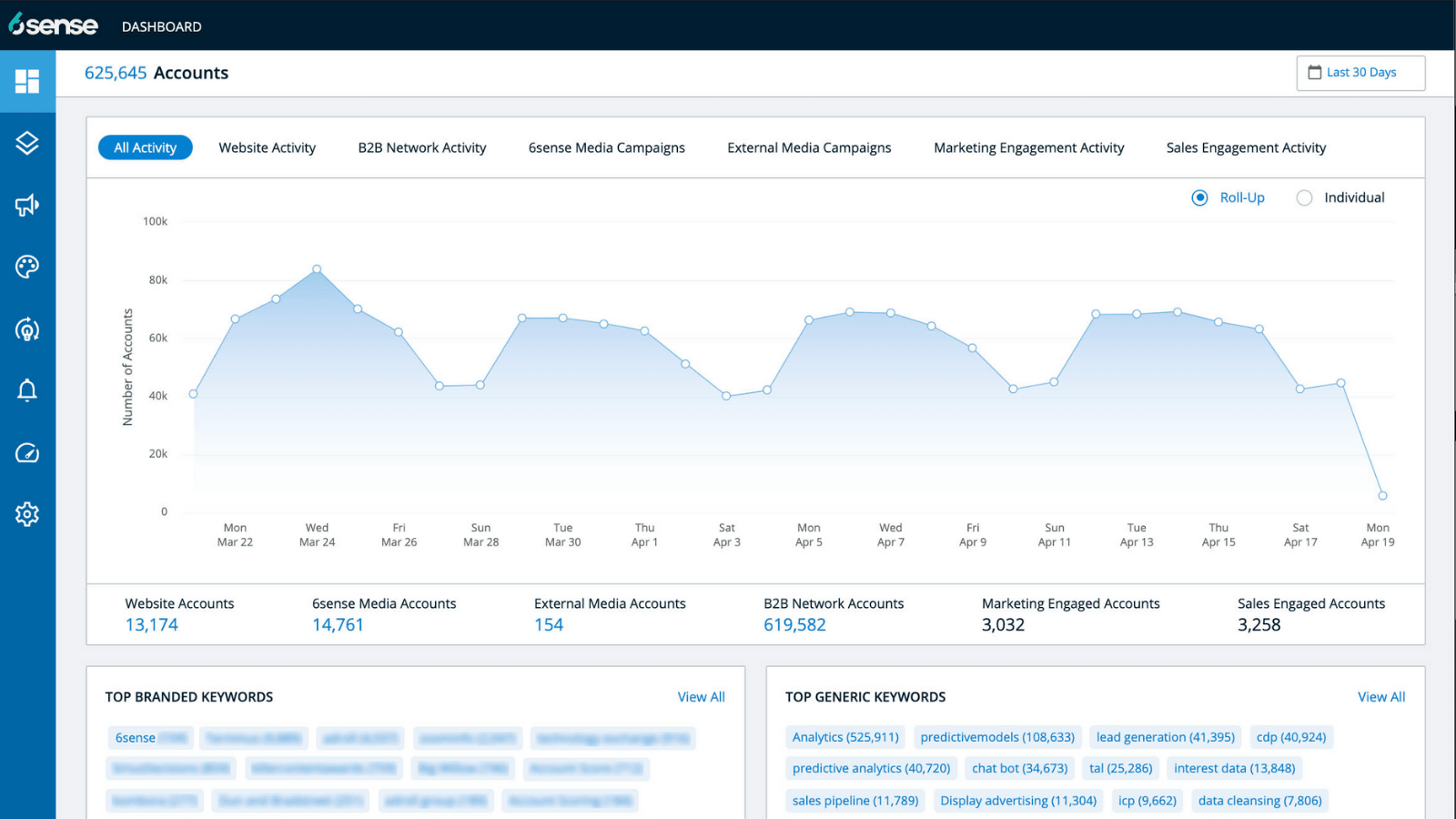1456x819 pixels.
Task: Open B2B Network Accounts value 619,582
Action: pos(794,625)
